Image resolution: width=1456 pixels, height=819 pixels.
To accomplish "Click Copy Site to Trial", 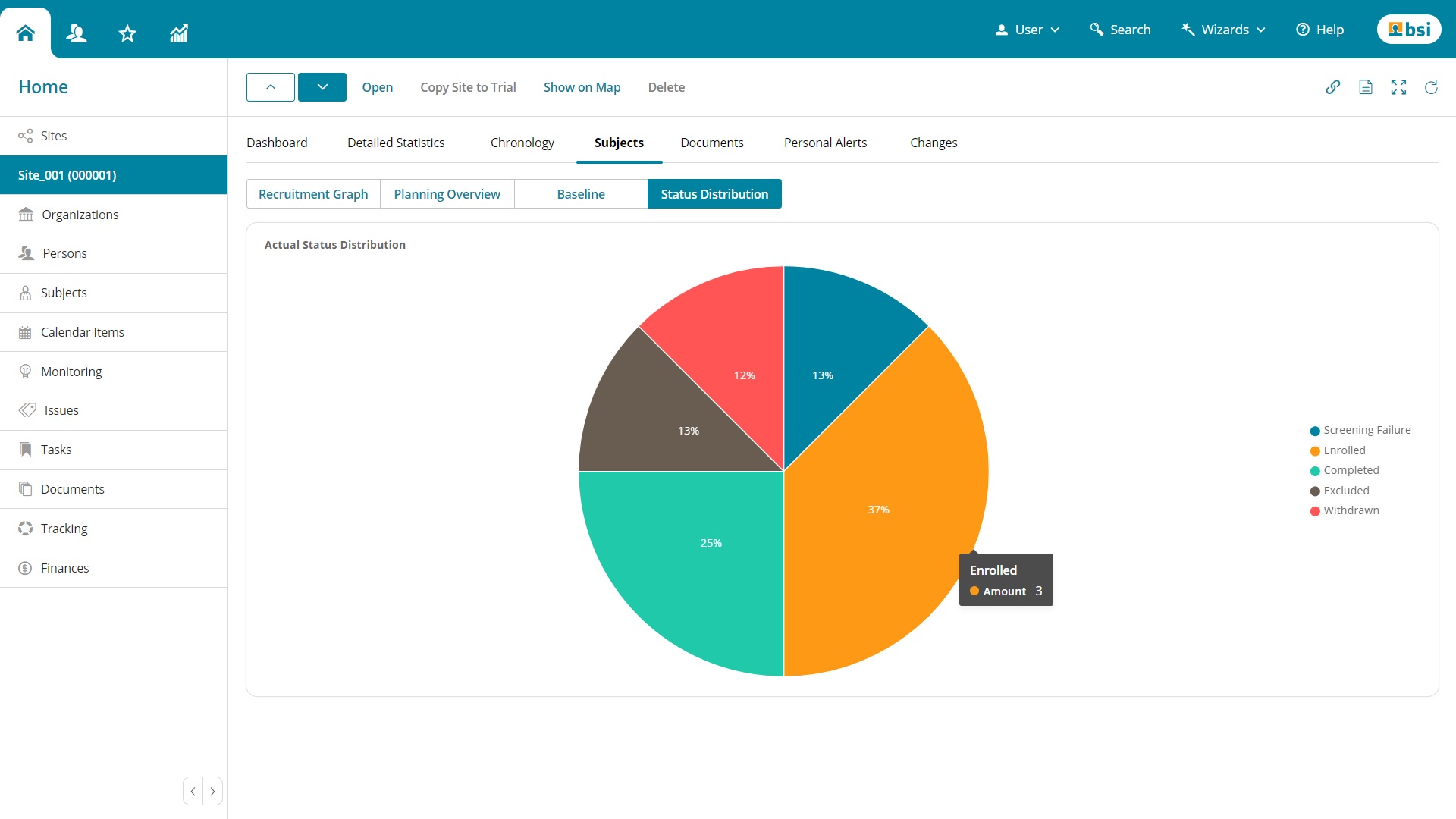I will 468,87.
